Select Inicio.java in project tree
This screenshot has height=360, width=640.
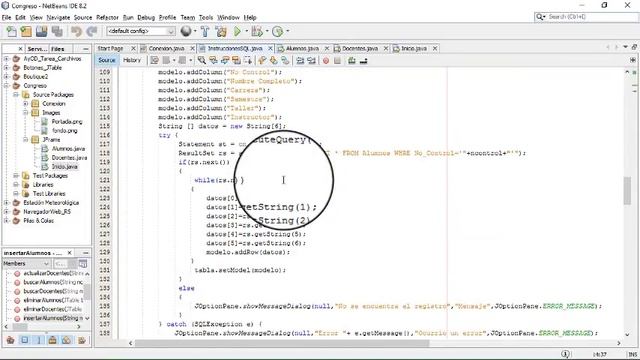(x=64, y=167)
